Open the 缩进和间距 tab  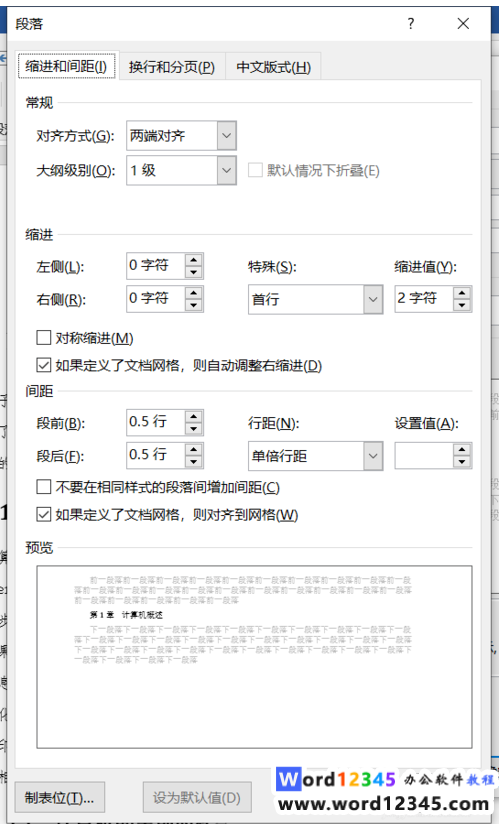pos(67,66)
